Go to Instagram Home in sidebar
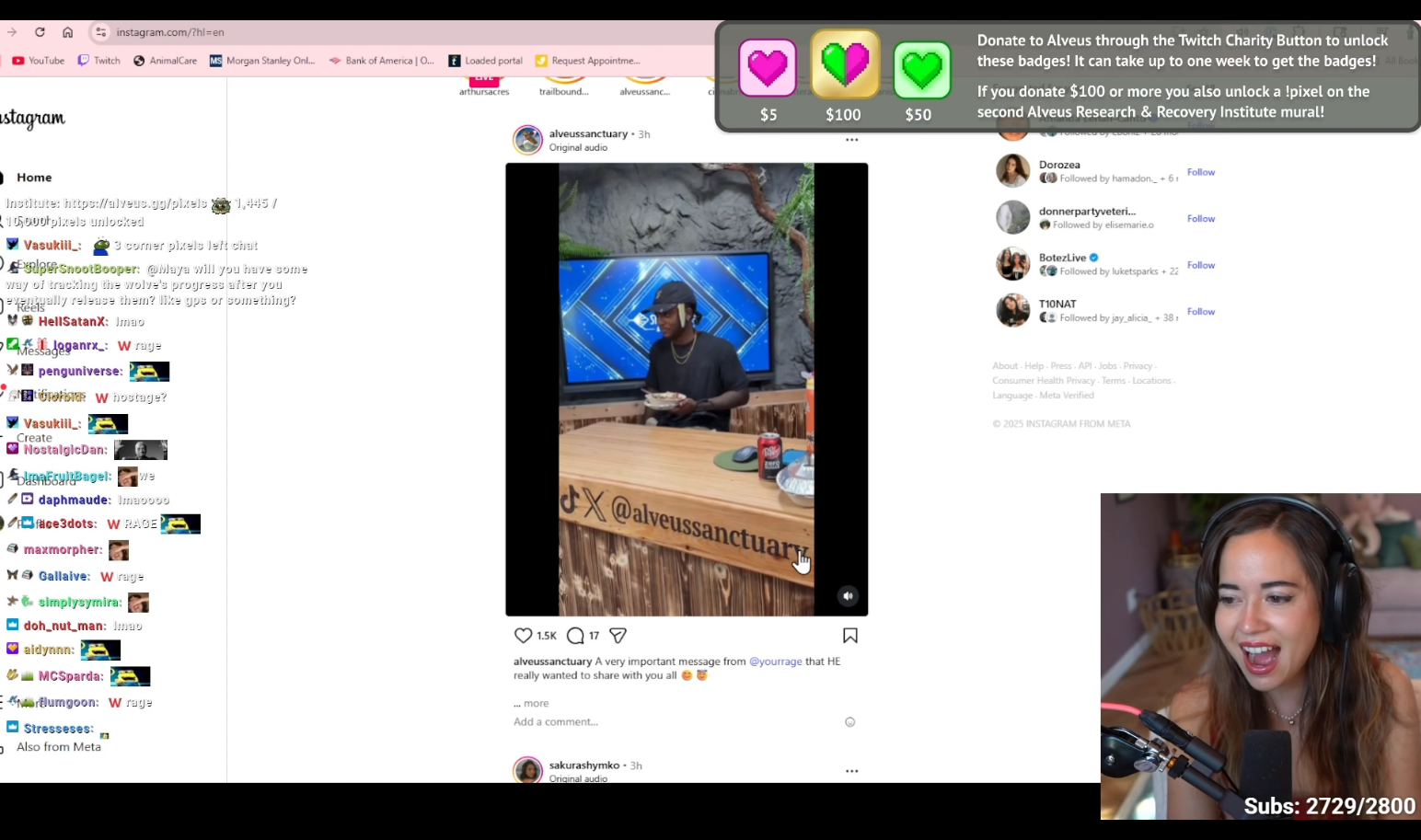Screen dimensions: 1421x840 [x=34, y=178]
